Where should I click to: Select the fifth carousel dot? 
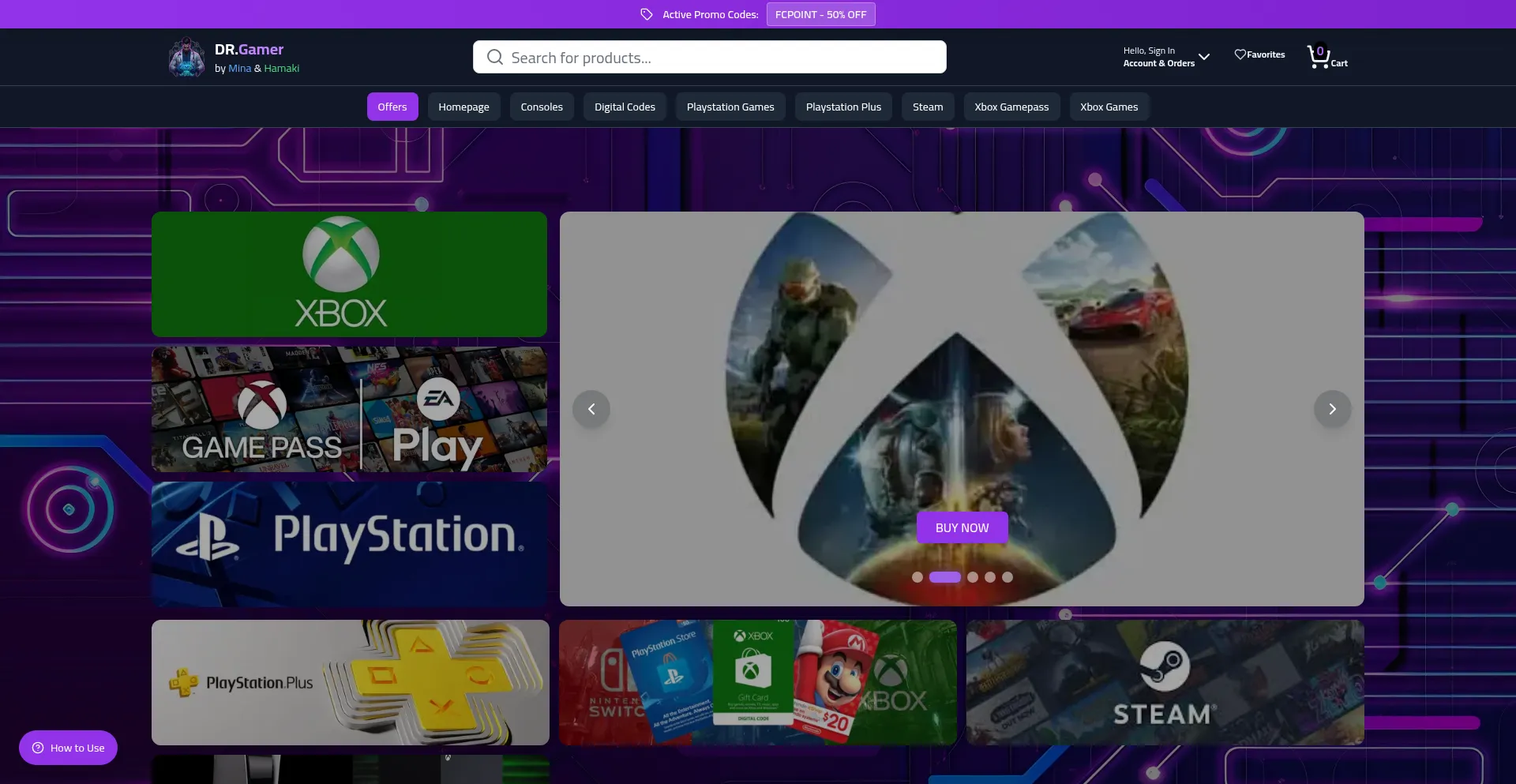(1008, 577)
